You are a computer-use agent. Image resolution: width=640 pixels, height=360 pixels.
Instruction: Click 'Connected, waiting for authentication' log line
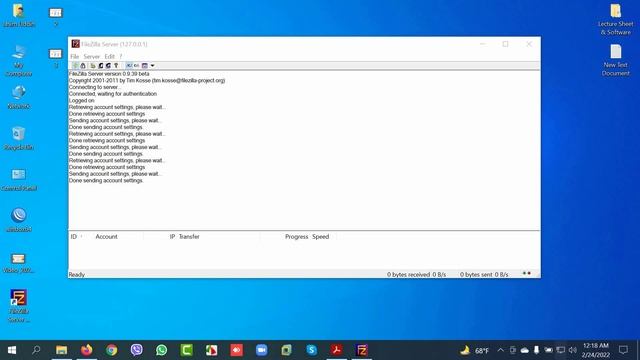pyautogui.click(x=113, y=94)
